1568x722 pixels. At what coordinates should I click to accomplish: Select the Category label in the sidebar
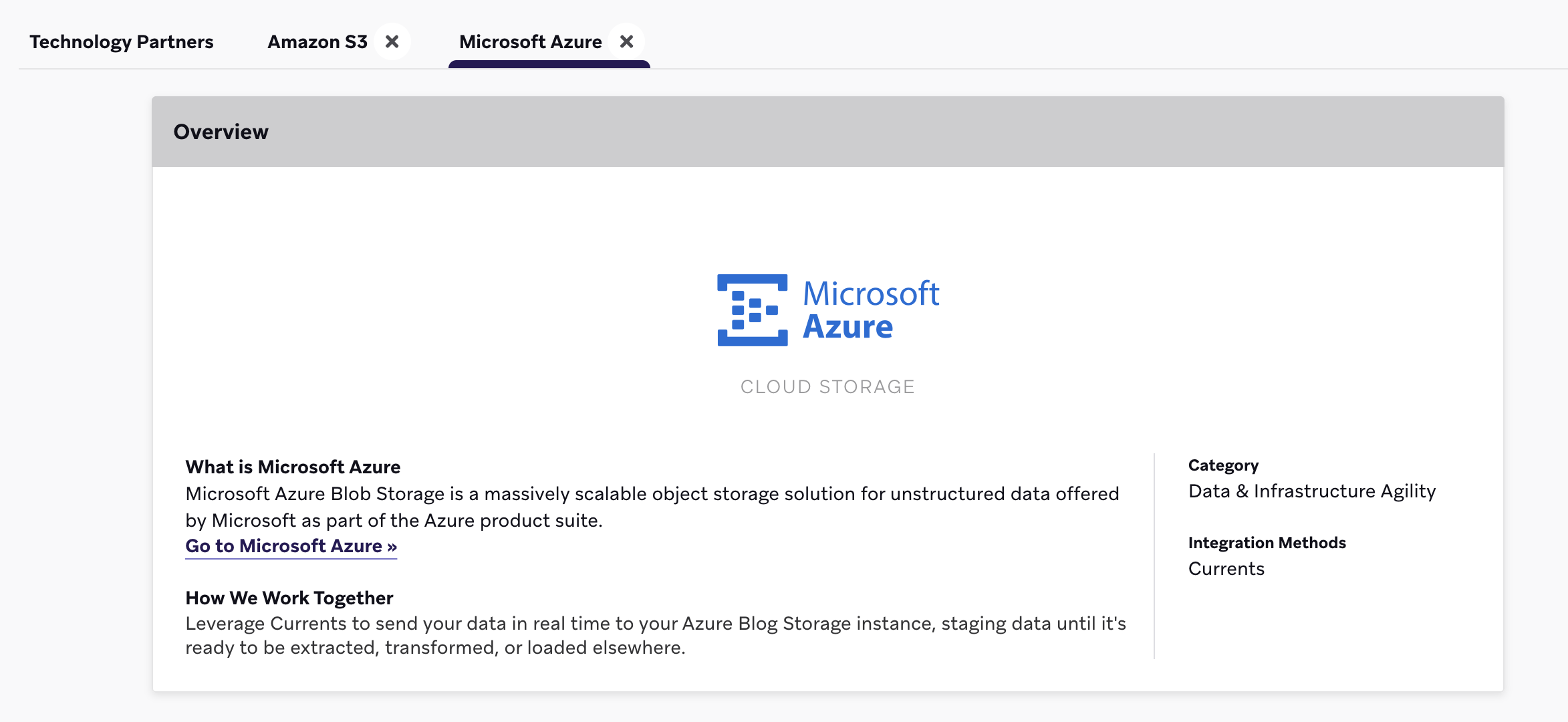tap(1222, 465)
